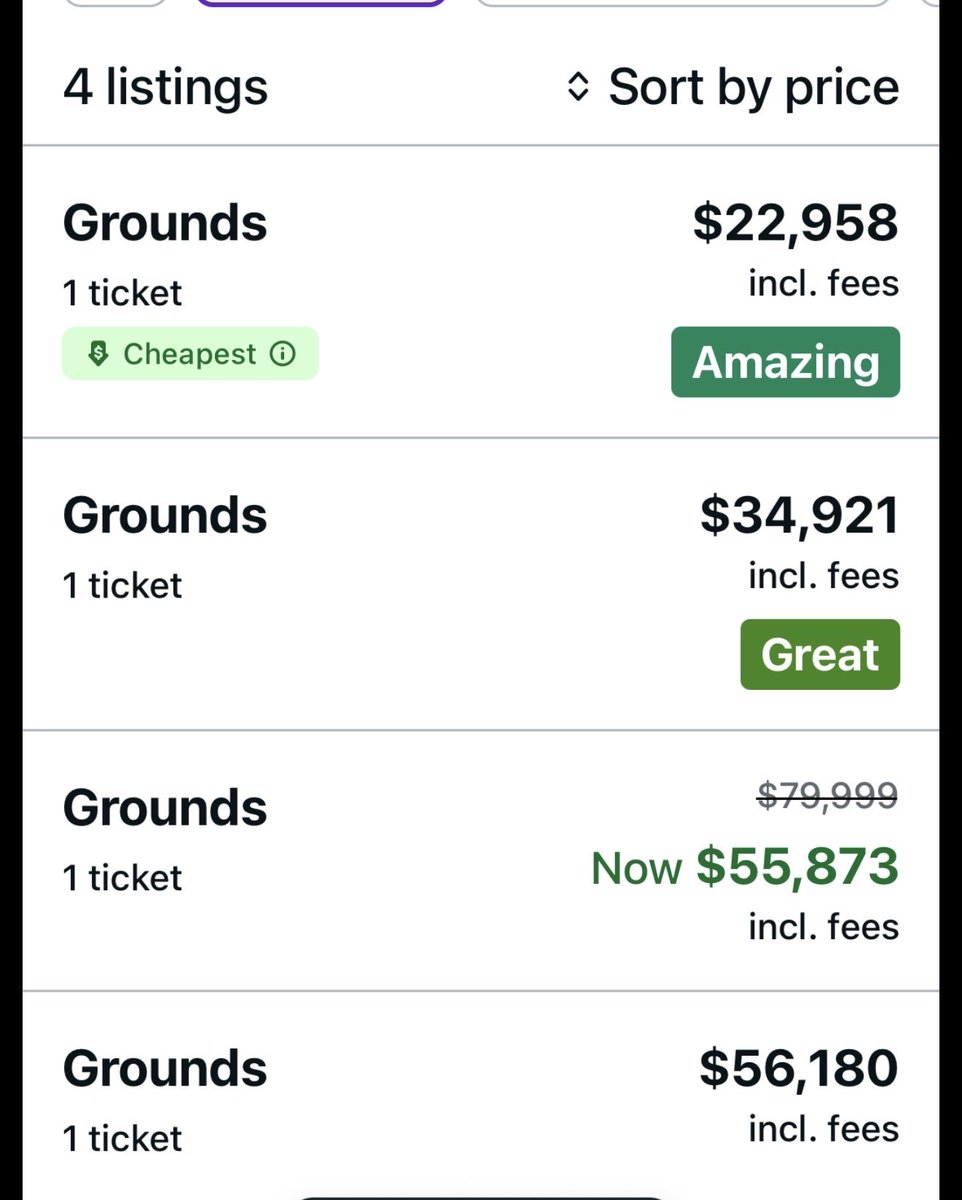
Task: Tap the dark button at the bottom edge
Action: (x=482, y=1197)
